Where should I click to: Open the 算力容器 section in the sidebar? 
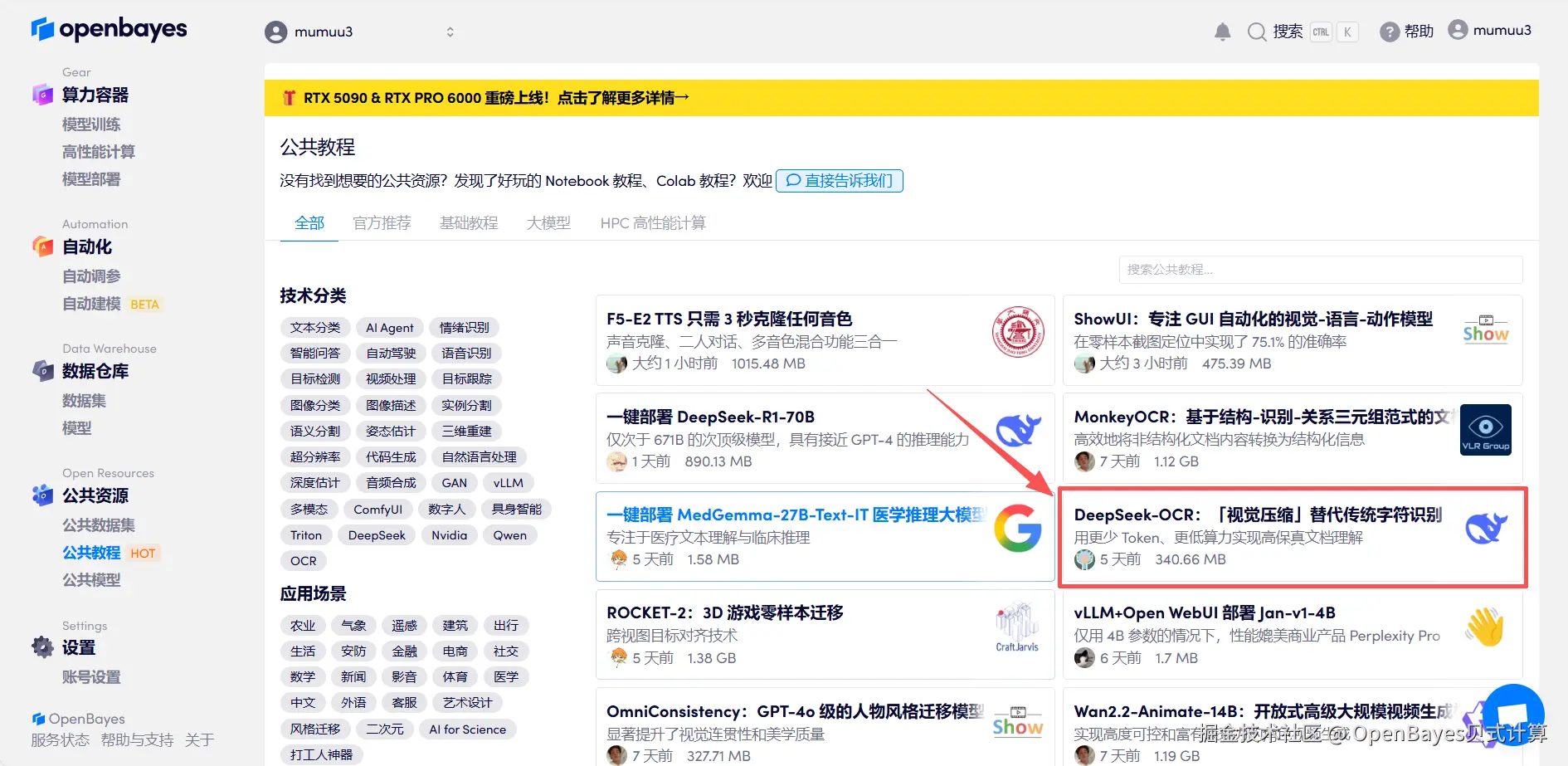tap(94, 95)
